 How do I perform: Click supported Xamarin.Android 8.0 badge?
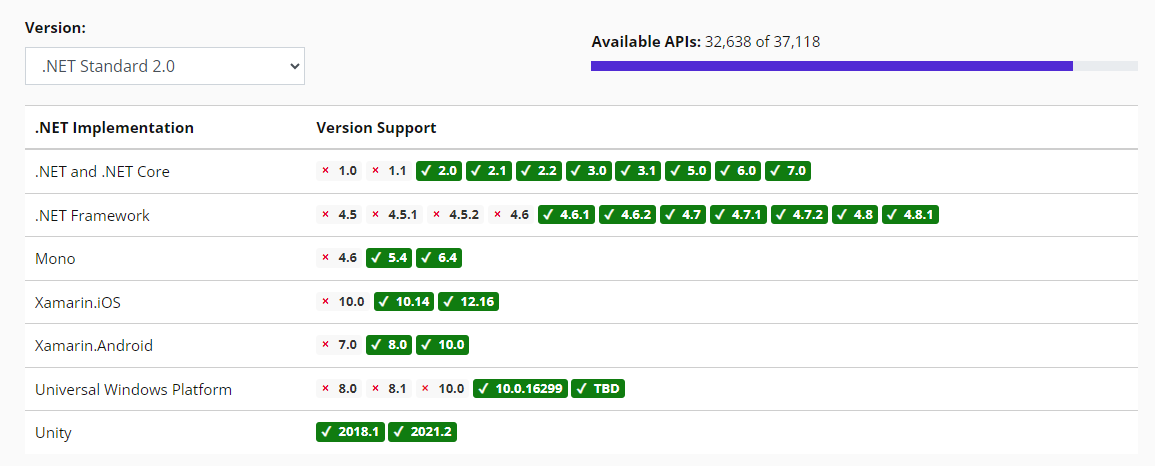(389, 345)
